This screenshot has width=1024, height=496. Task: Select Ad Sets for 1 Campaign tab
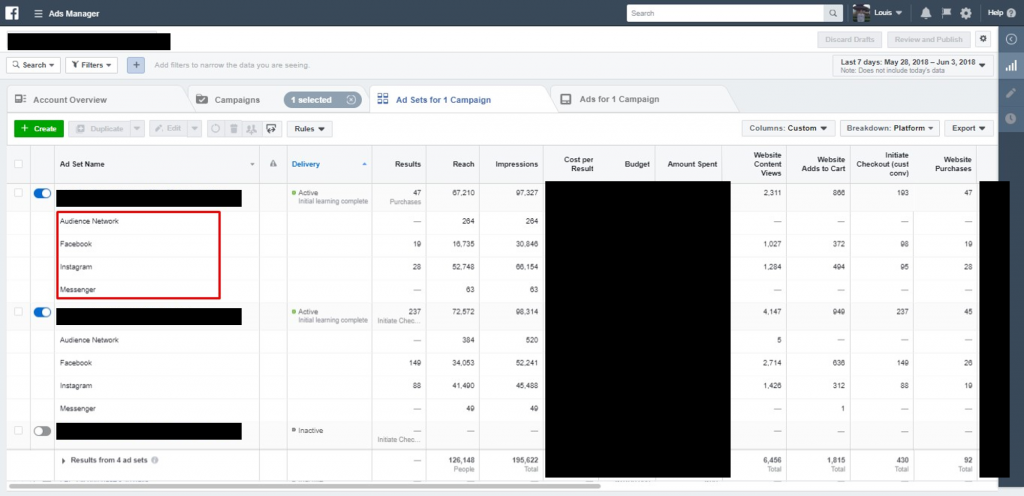[443, 100]
